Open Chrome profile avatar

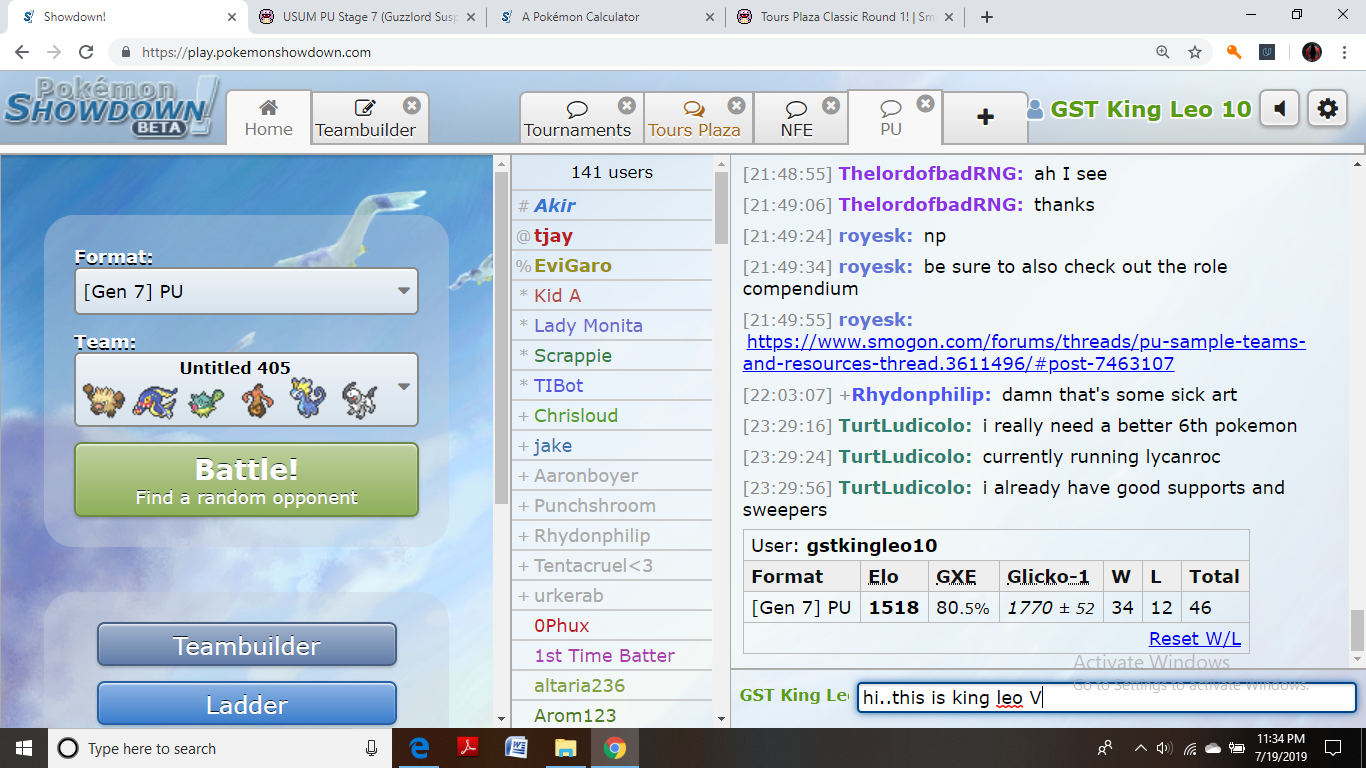coord(1312,52)
